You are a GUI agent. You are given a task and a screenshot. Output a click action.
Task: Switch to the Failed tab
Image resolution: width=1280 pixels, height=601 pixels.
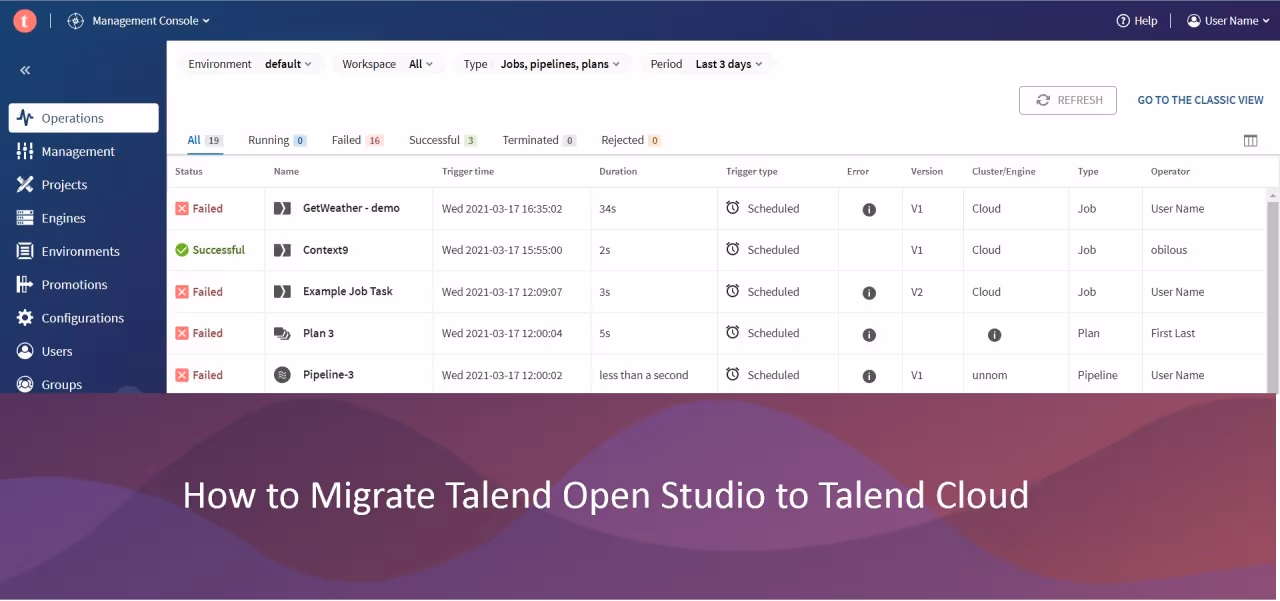point(357,140)
